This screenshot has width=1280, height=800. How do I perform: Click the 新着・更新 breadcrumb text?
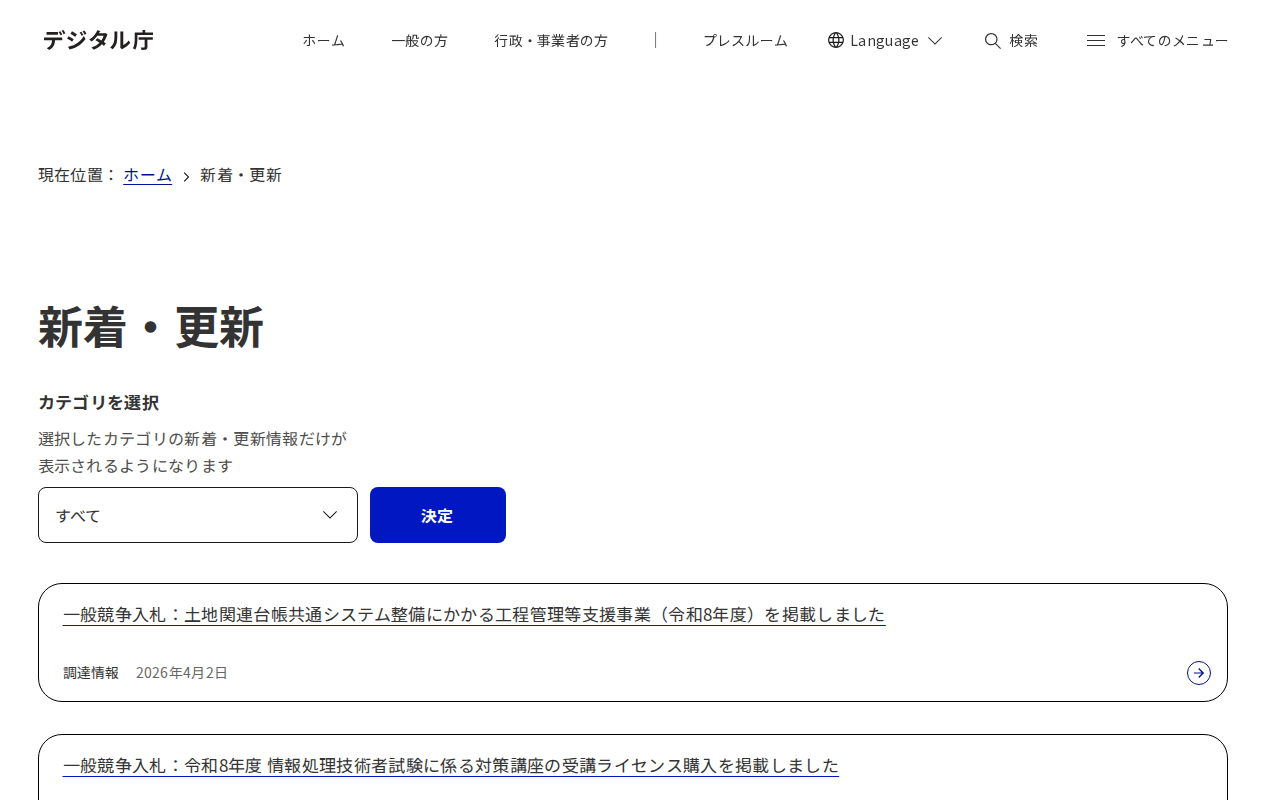(x=241, y=175)
